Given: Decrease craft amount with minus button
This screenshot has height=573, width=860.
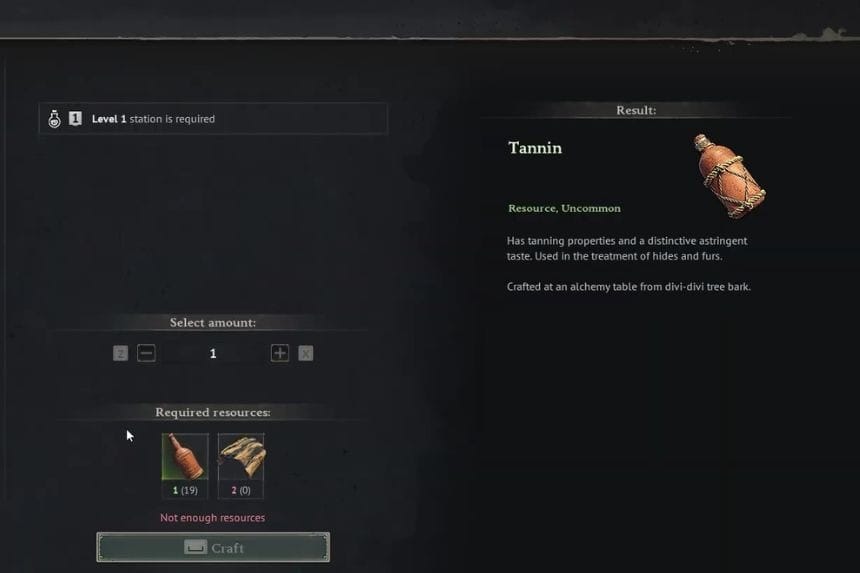Looking at the screenshot, I should (x=146, y=353).
